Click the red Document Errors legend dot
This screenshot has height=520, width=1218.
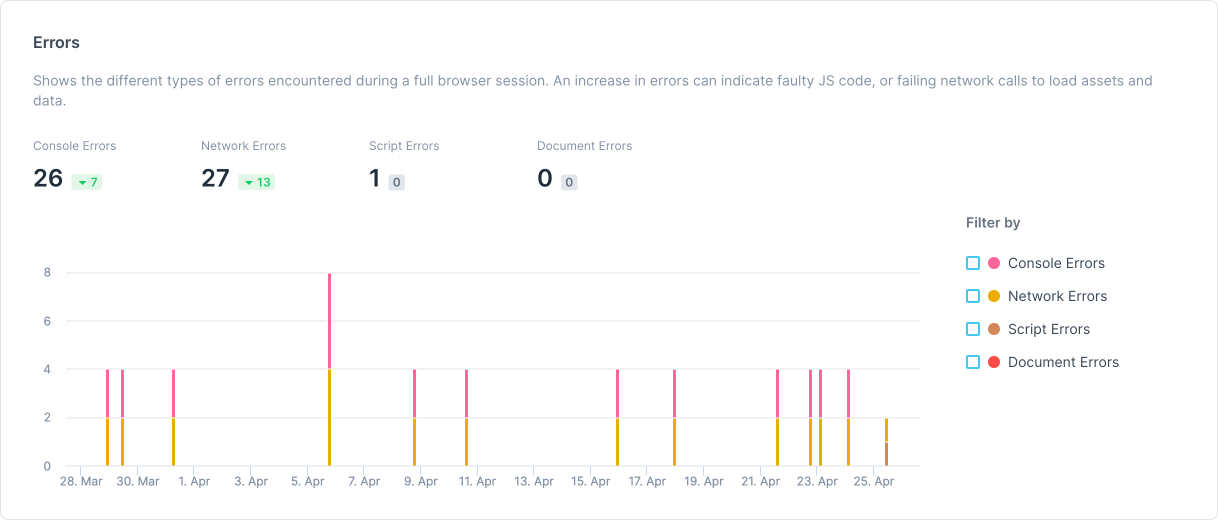(994, 362)
